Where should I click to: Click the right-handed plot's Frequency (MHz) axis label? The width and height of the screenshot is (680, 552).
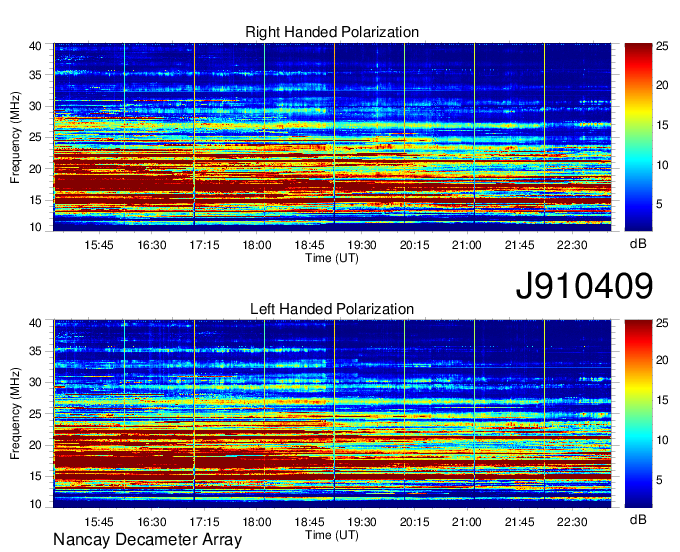tap(15, 137)
